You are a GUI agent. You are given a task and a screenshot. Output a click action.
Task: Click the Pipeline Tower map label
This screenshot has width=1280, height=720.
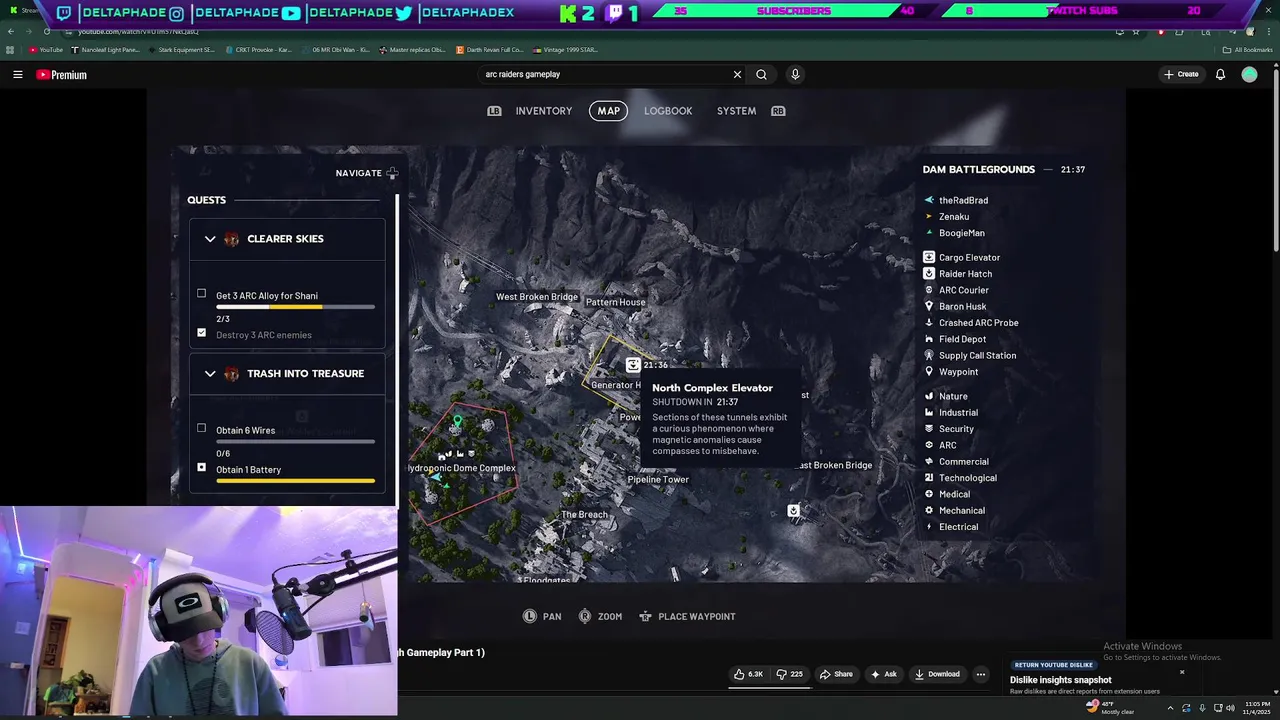pyautogui.click(x=658, y=480)
